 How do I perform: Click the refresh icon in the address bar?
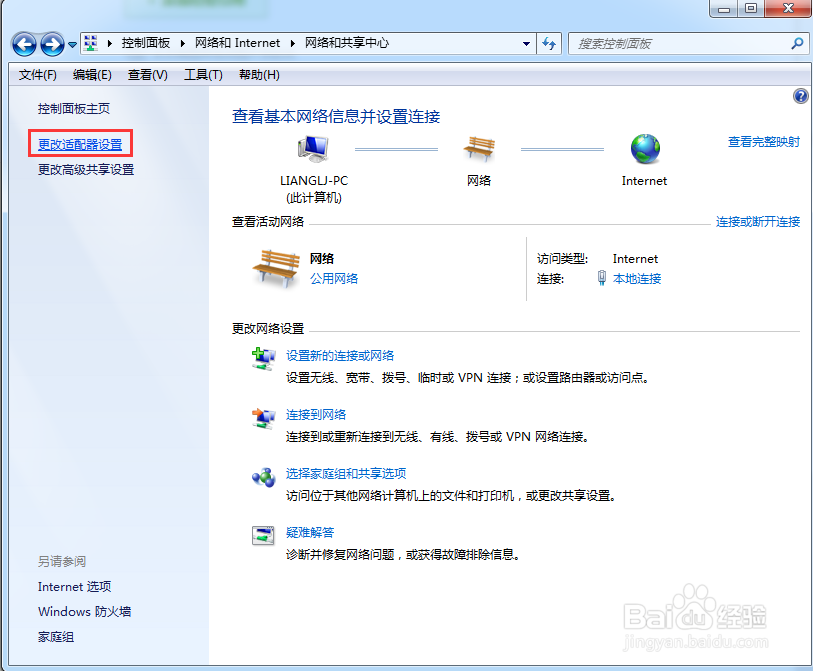point(547,43)
